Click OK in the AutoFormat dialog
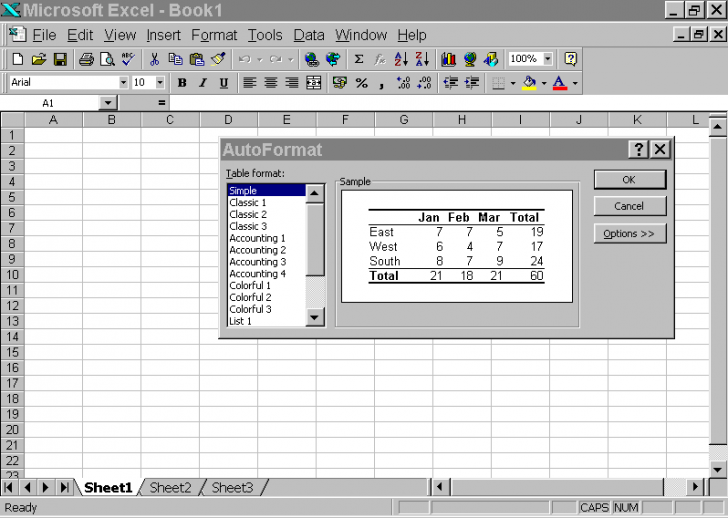Viewport: 728px width, 518px height. coord(630,180)
